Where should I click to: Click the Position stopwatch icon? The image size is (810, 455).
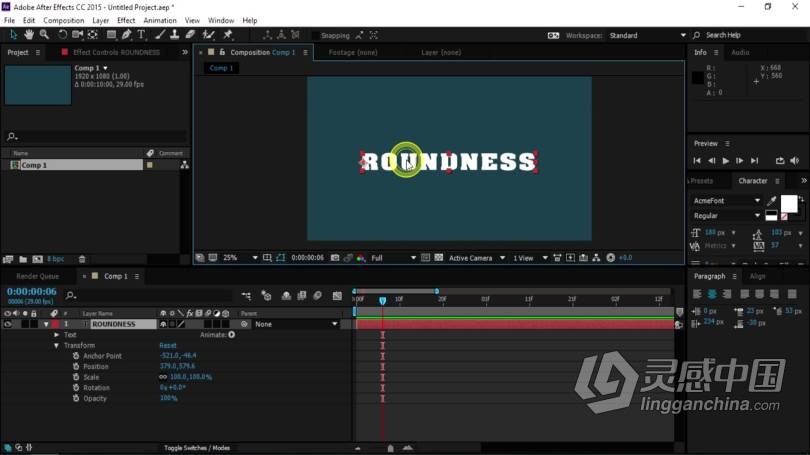tap(76, 366)
